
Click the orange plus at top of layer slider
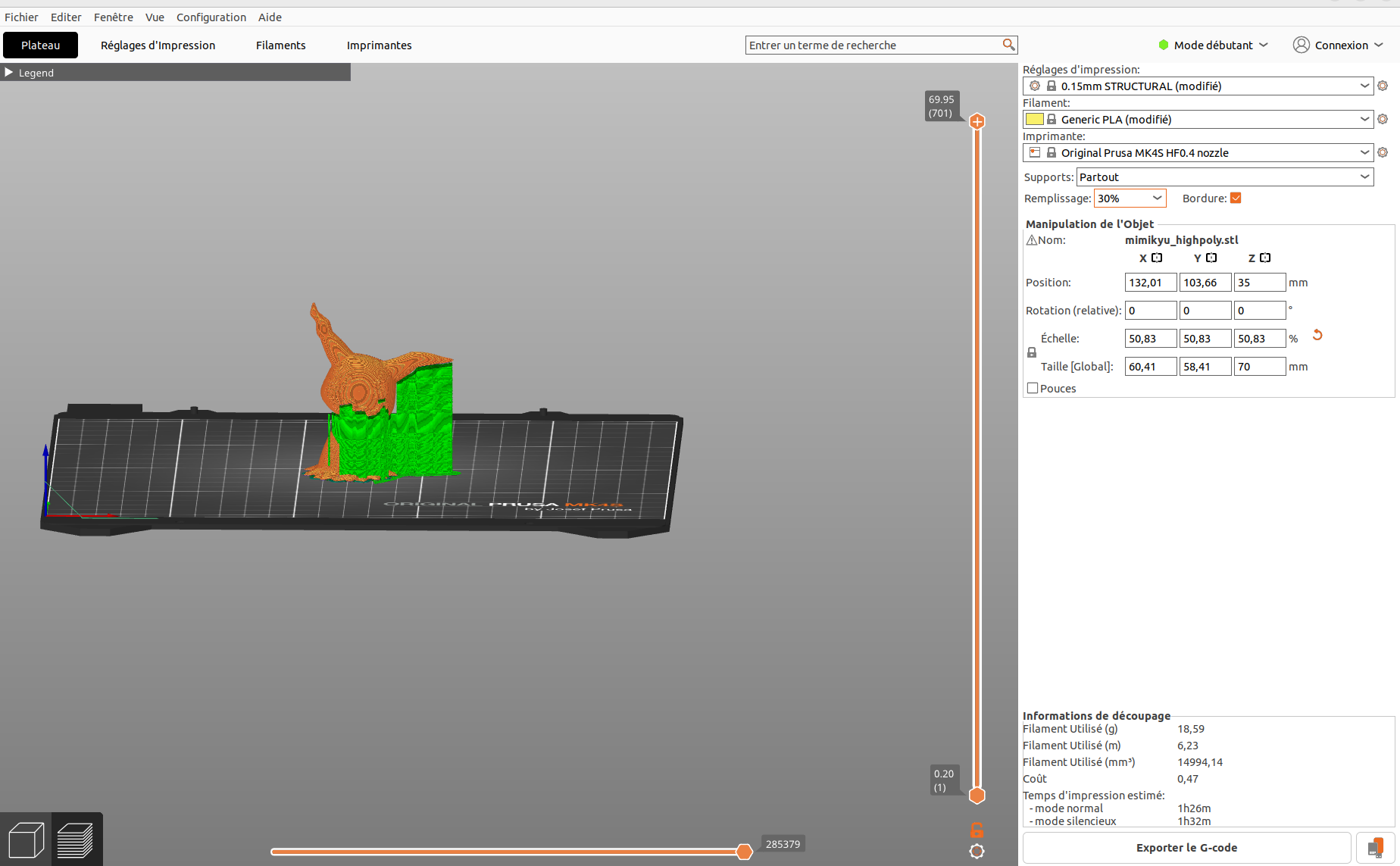977,121
